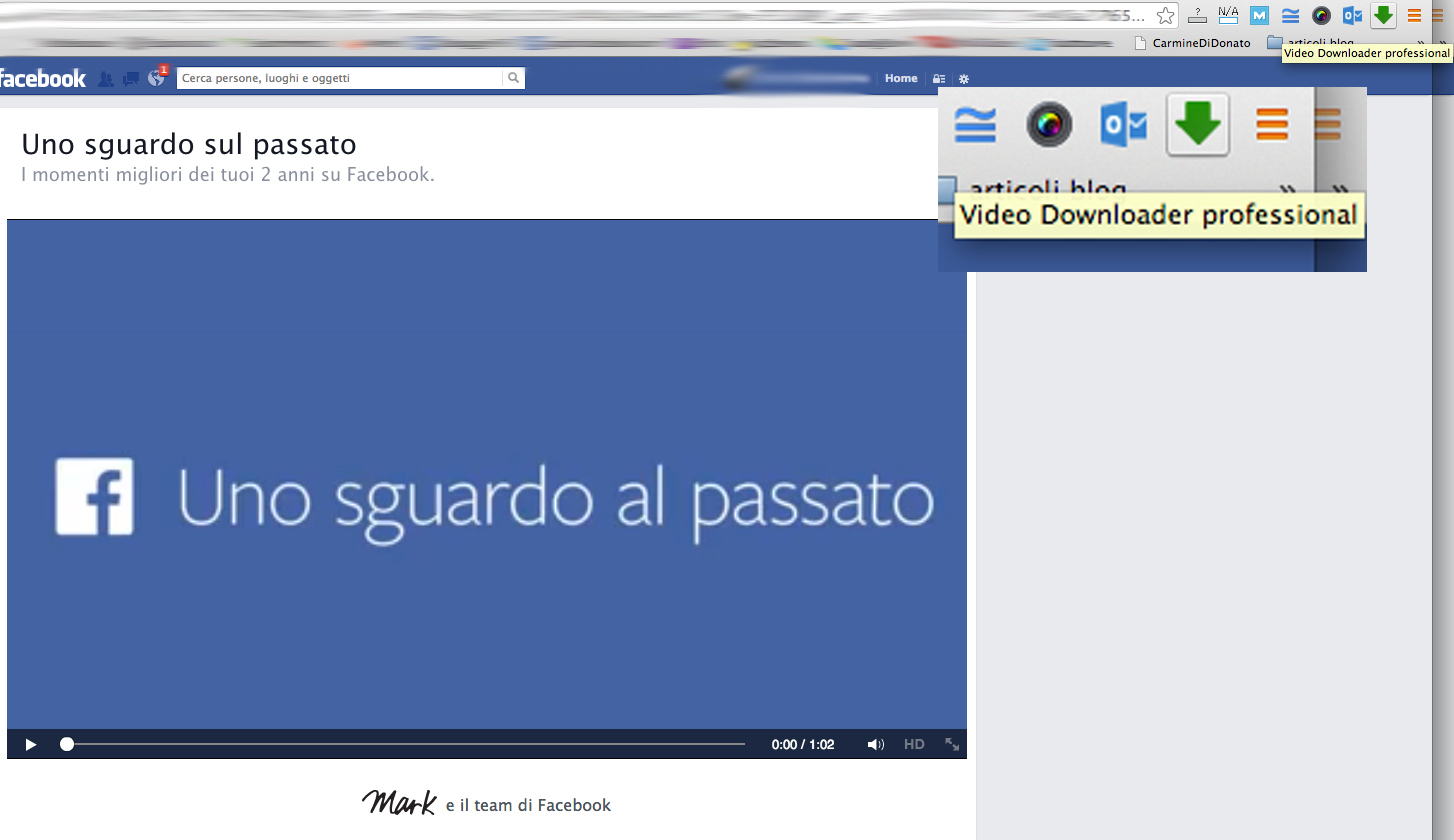The image size is (1454, 840).
Task: Open the Facebook settings gear menu
Action: [x=964, y=78]
